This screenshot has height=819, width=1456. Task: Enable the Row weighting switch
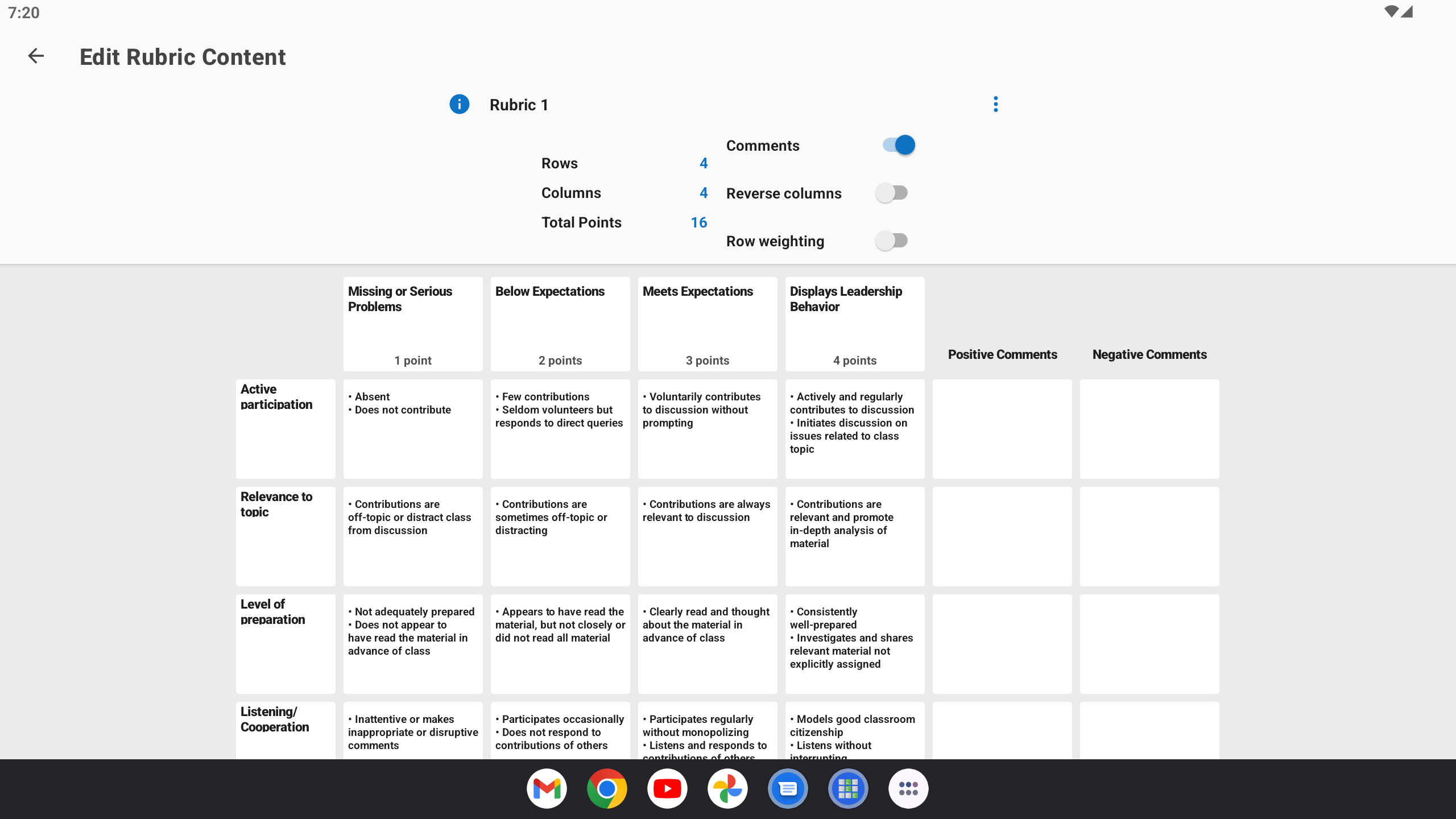891,241
